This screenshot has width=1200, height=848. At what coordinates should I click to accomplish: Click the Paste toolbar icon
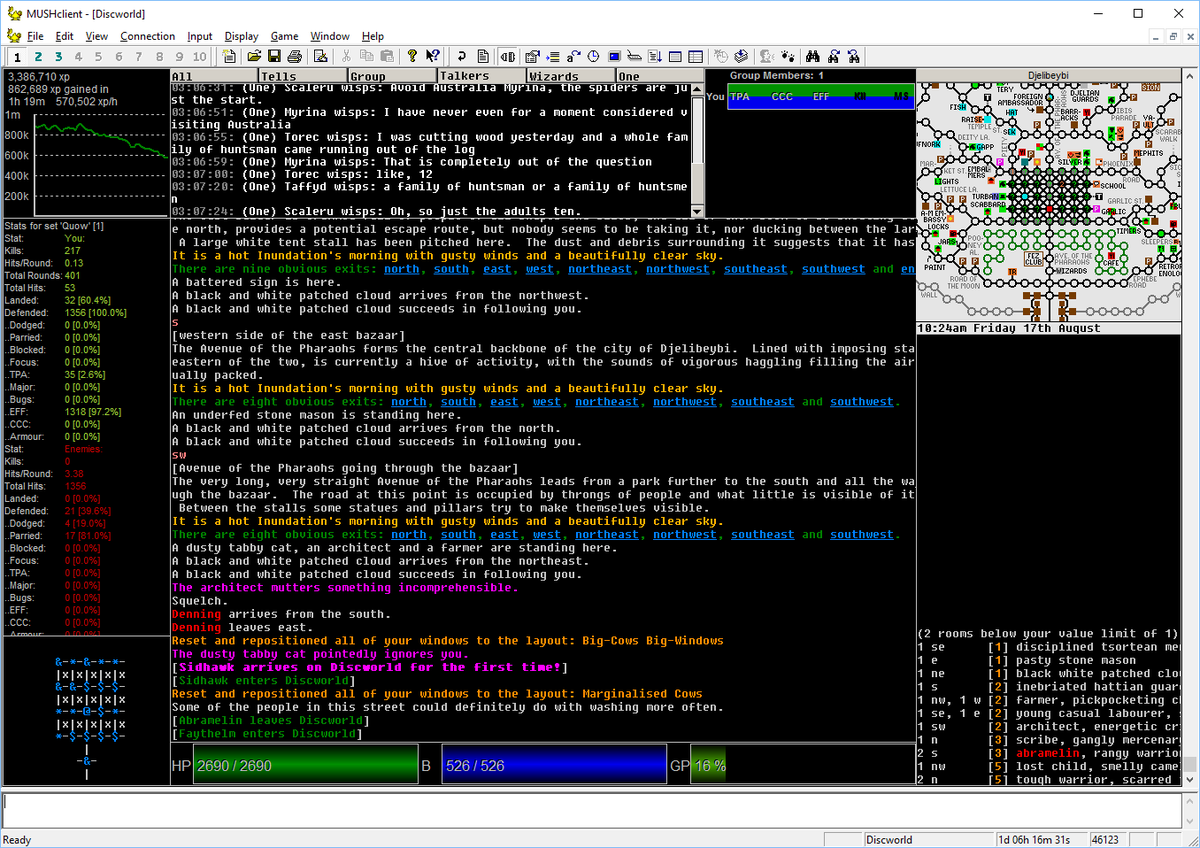pos(387,56)
